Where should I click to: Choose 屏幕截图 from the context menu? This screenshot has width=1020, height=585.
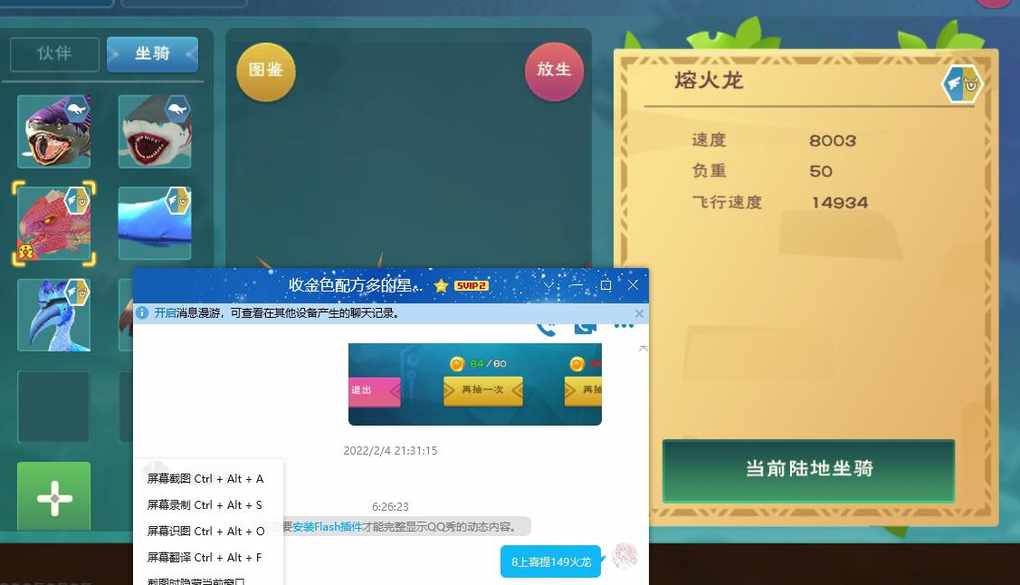205,479
